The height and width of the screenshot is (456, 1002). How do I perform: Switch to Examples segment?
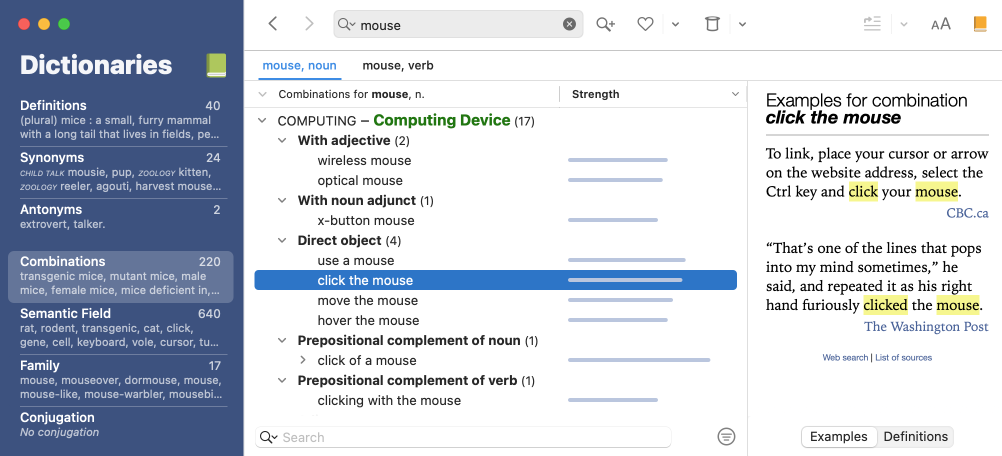838,436
